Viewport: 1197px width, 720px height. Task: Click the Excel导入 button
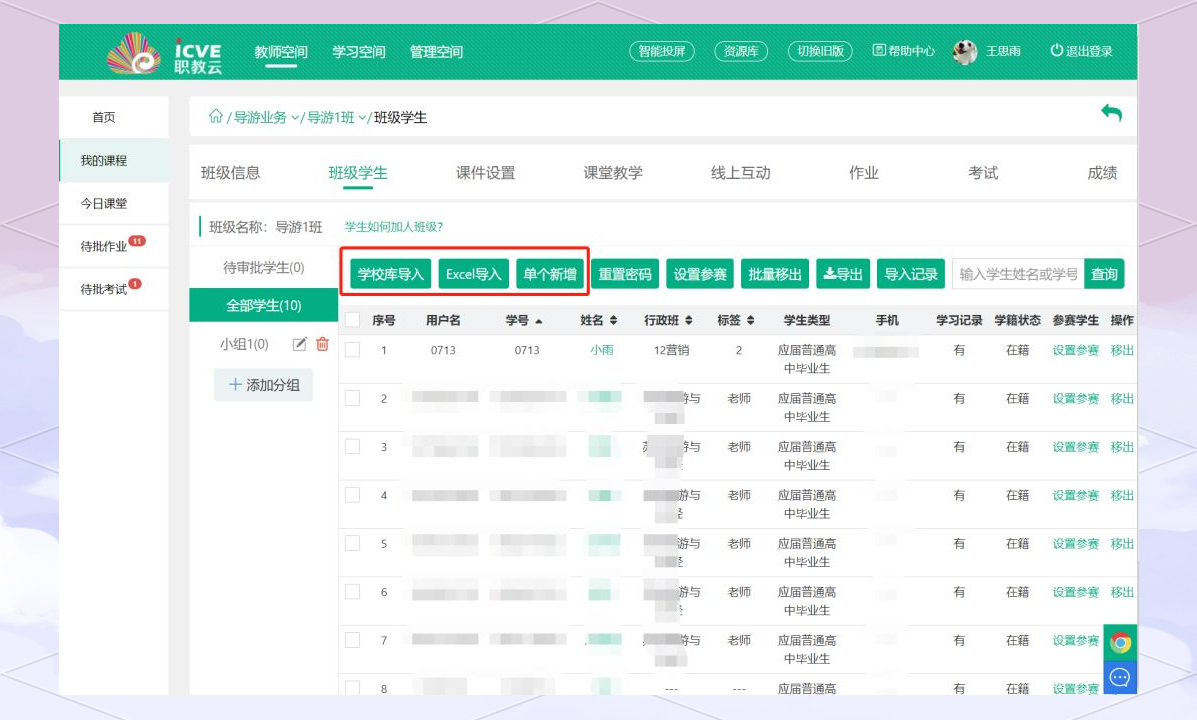(x=473, y=274)
